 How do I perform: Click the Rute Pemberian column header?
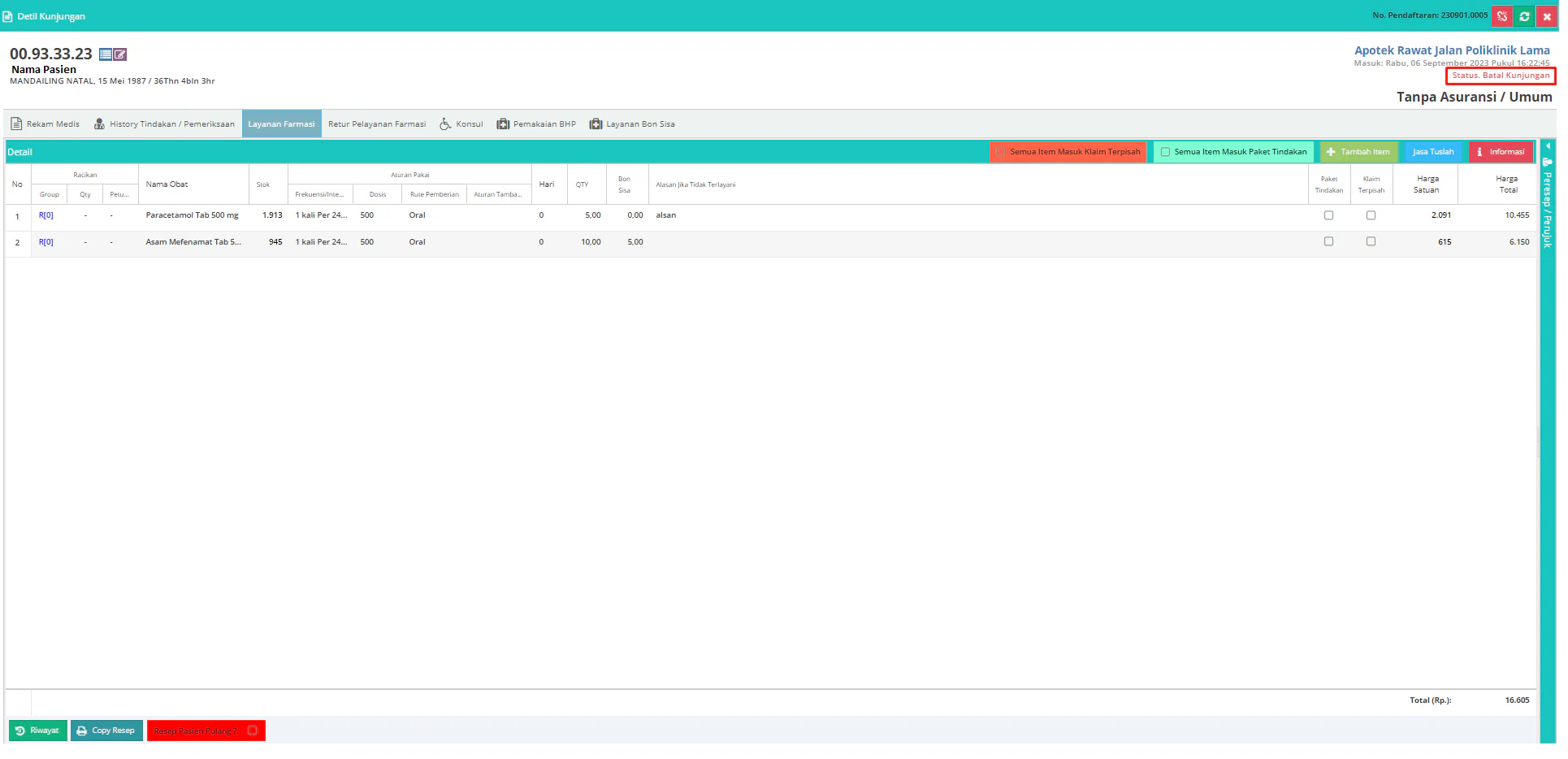tap(434, 194)
